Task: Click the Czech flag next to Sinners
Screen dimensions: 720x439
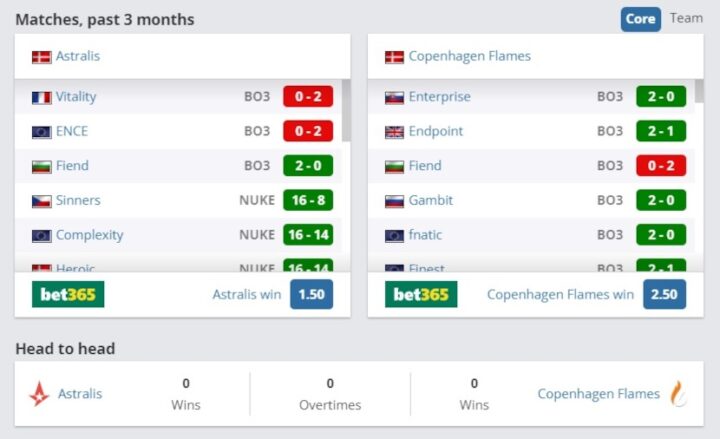Action: pos(41,201)
